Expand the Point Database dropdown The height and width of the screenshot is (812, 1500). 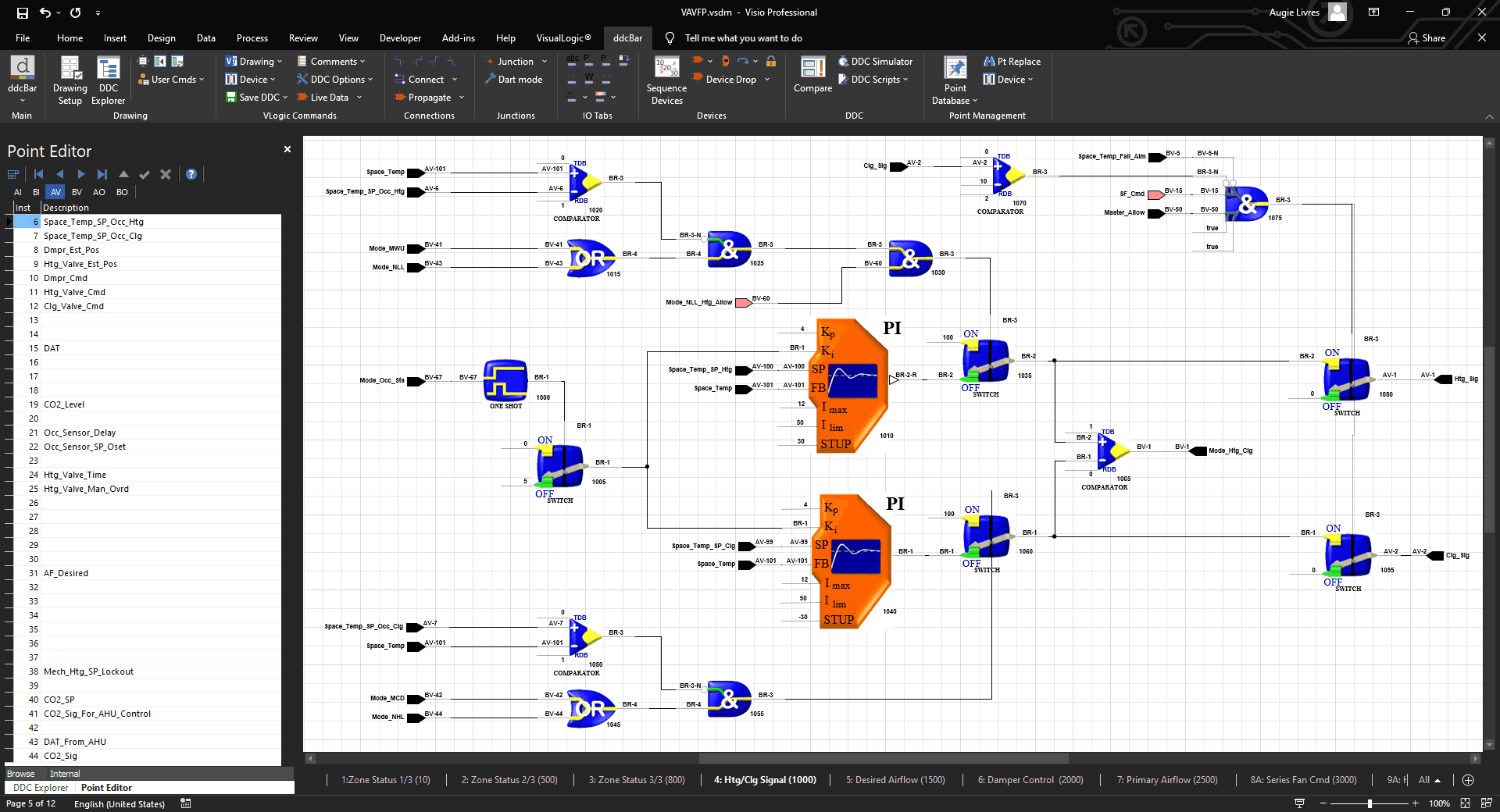pos(974,101)
